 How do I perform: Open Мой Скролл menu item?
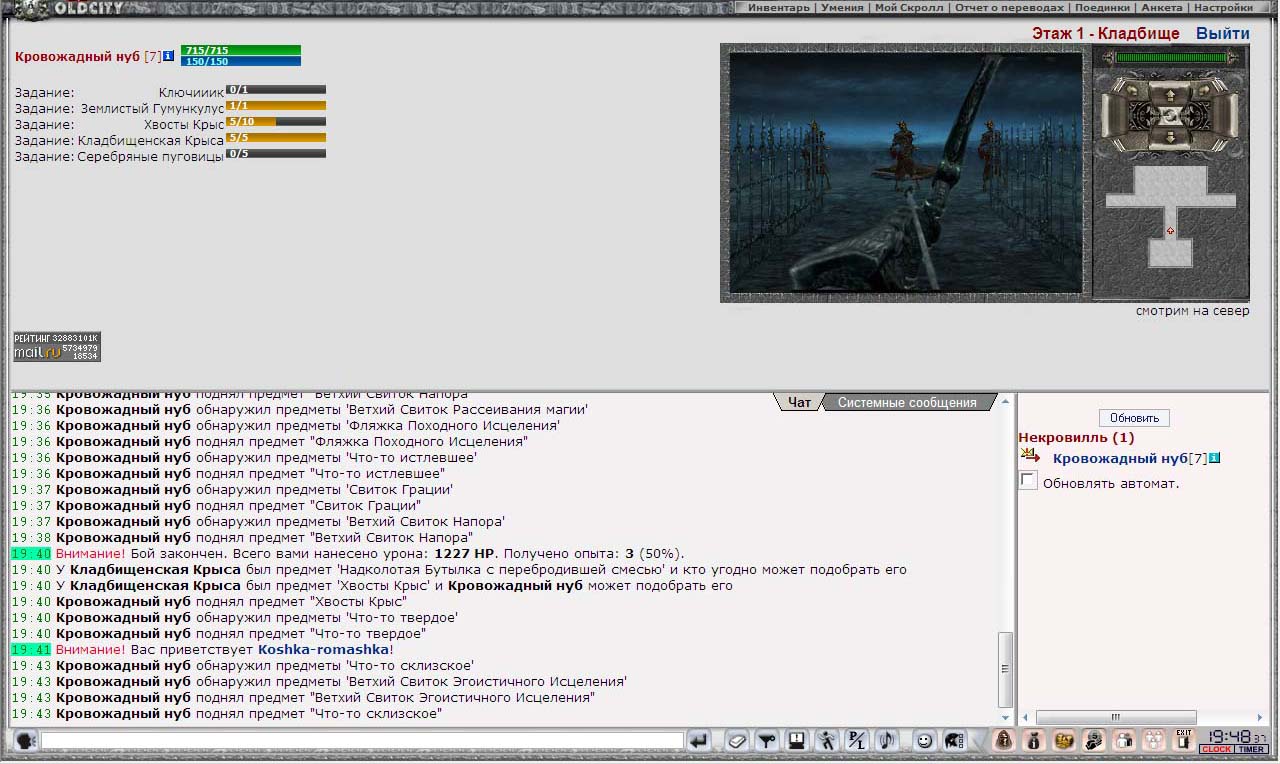point(908,7)
